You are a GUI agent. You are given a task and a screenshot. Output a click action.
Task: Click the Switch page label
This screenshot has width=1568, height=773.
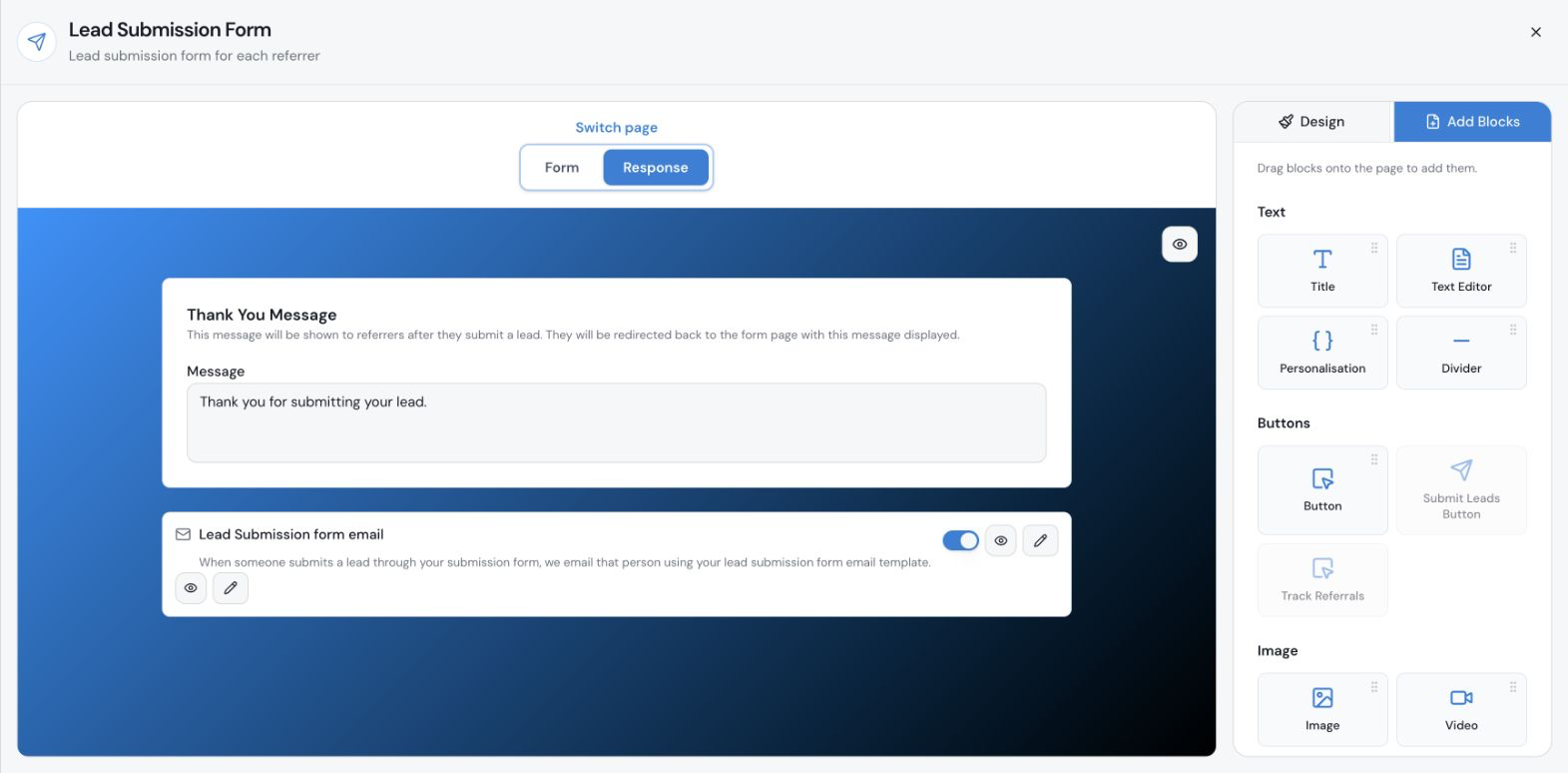click(616, 128)
